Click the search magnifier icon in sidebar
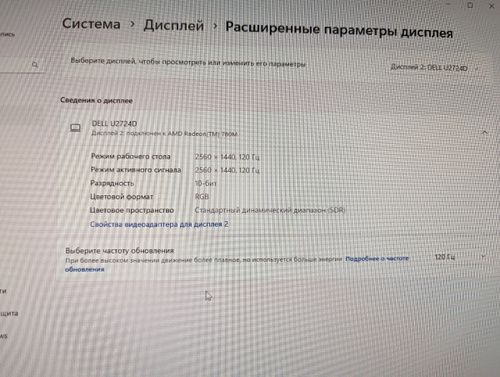The image size is (500, 377). tap(35, 65)
